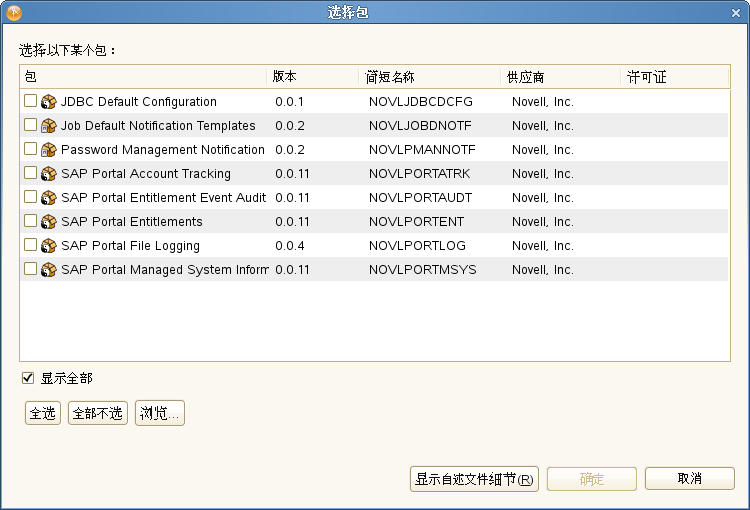Enable the SAP Portal Managed System checkbox

[30, 268]
